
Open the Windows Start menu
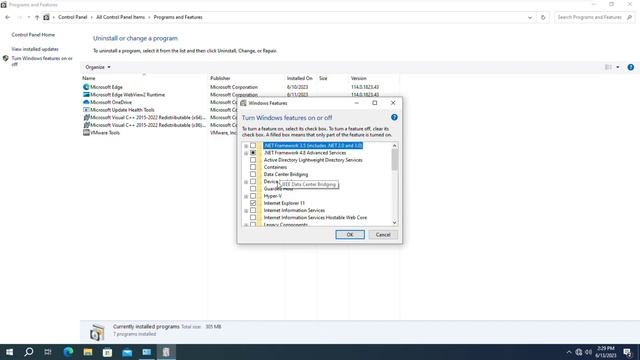[9, 352]
